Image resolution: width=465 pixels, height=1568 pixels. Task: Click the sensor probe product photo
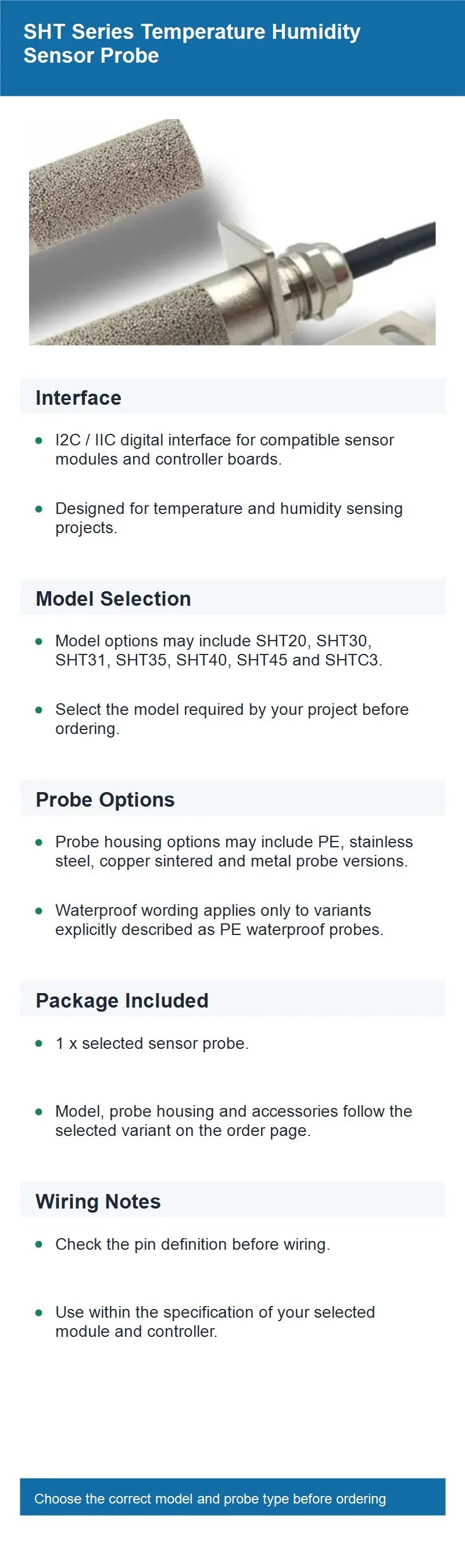[232, 232]
